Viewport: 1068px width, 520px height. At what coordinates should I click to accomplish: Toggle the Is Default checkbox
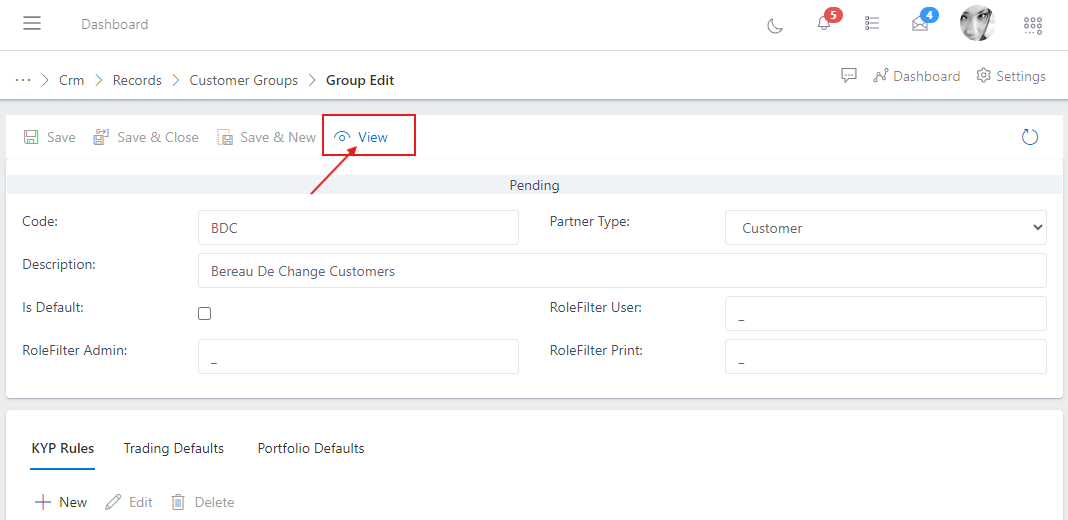pyautogui.click(x=204, y=313)
